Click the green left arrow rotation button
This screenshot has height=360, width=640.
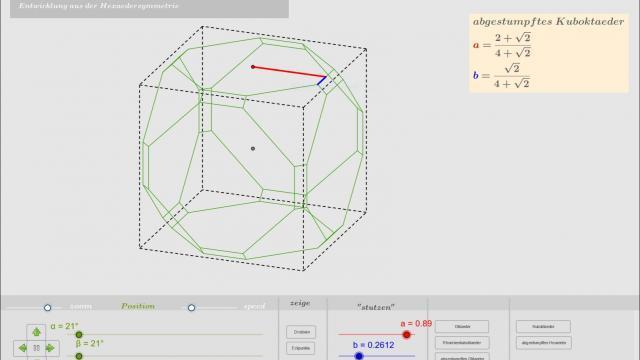pos(22,348)
